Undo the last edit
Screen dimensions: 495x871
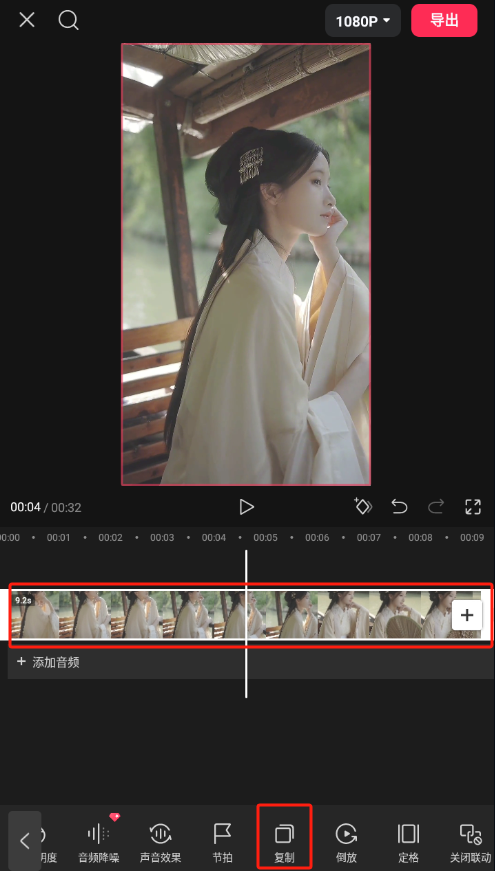(399, 506)
